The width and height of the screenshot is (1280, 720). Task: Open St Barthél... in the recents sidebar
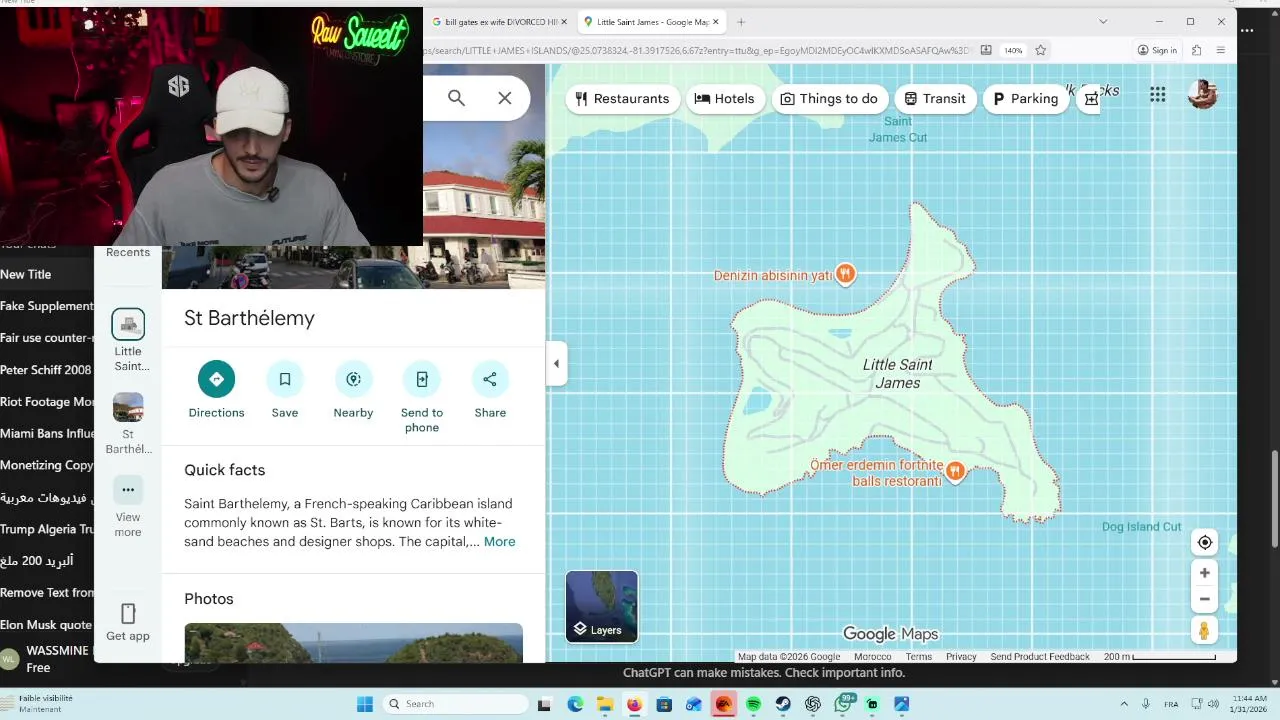pos(128,424)
